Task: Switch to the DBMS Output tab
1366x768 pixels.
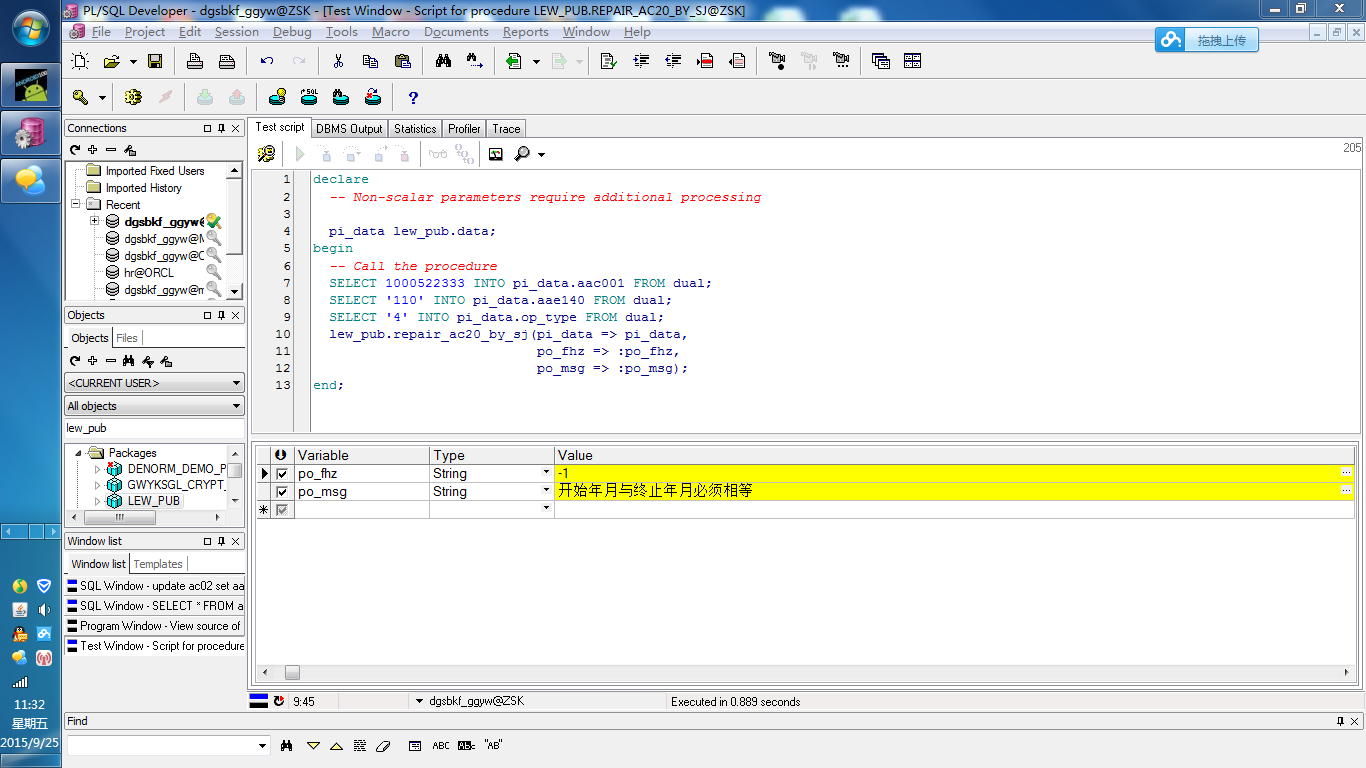Action: [349, 129]
